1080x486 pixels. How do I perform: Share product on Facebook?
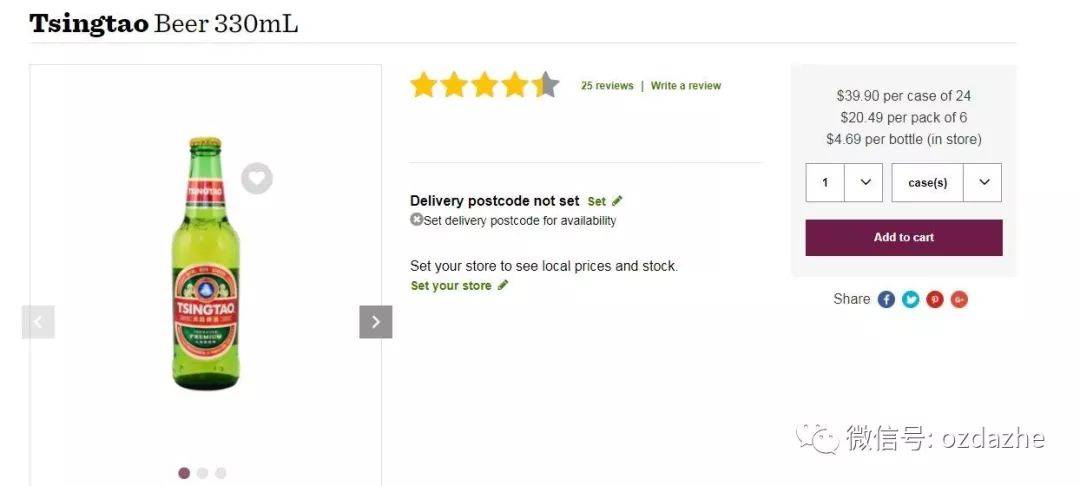tap(886, 299)
